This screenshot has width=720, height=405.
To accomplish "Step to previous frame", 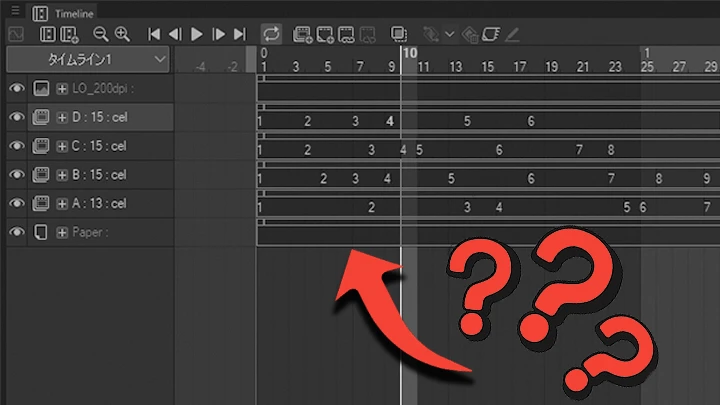I will (175, 34).
